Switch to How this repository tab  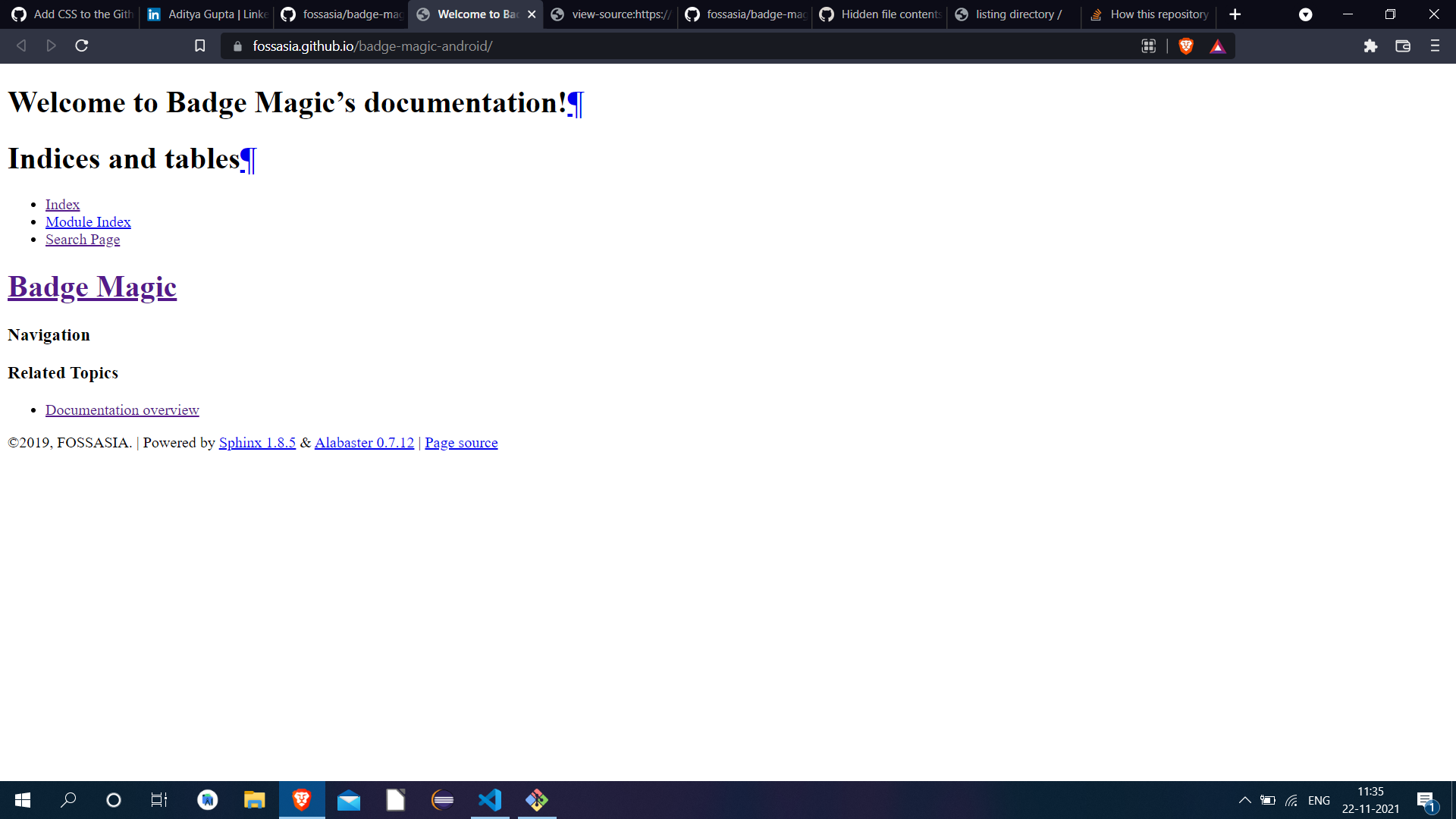click(1149, 14)
